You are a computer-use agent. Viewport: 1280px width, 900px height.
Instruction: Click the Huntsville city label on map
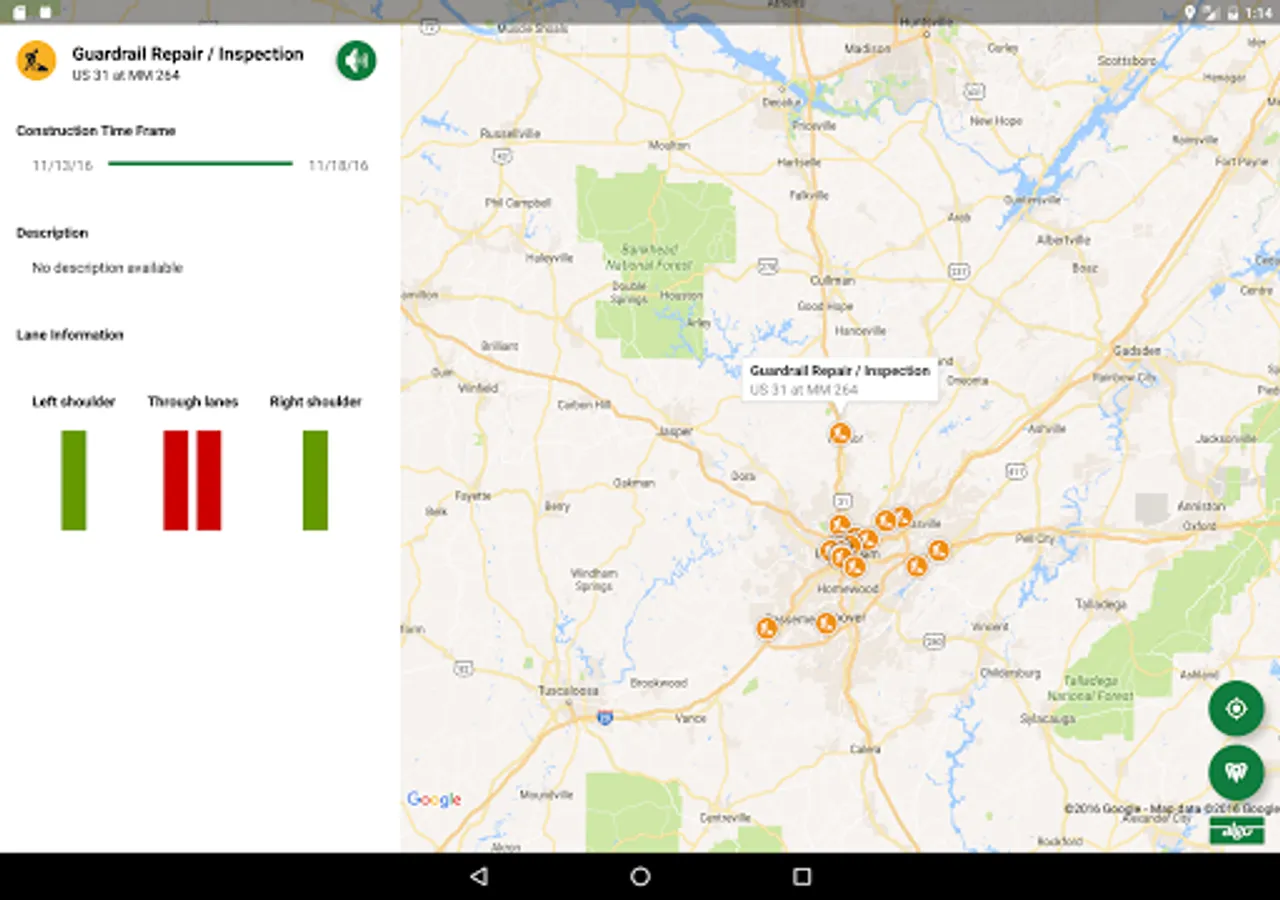[927, 21]
